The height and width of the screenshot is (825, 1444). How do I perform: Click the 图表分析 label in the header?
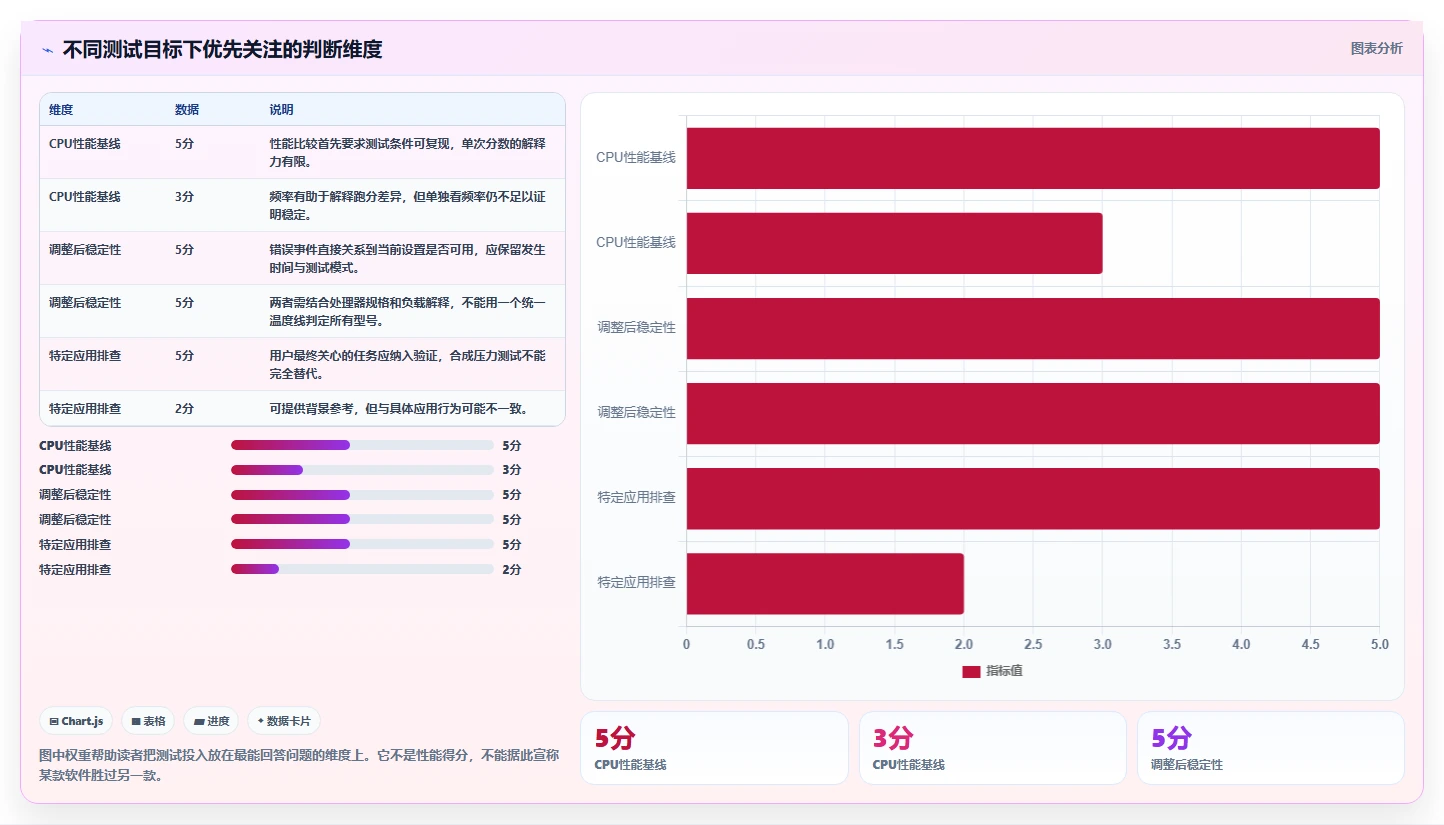pyautogui.click(x=1376, y=48)
